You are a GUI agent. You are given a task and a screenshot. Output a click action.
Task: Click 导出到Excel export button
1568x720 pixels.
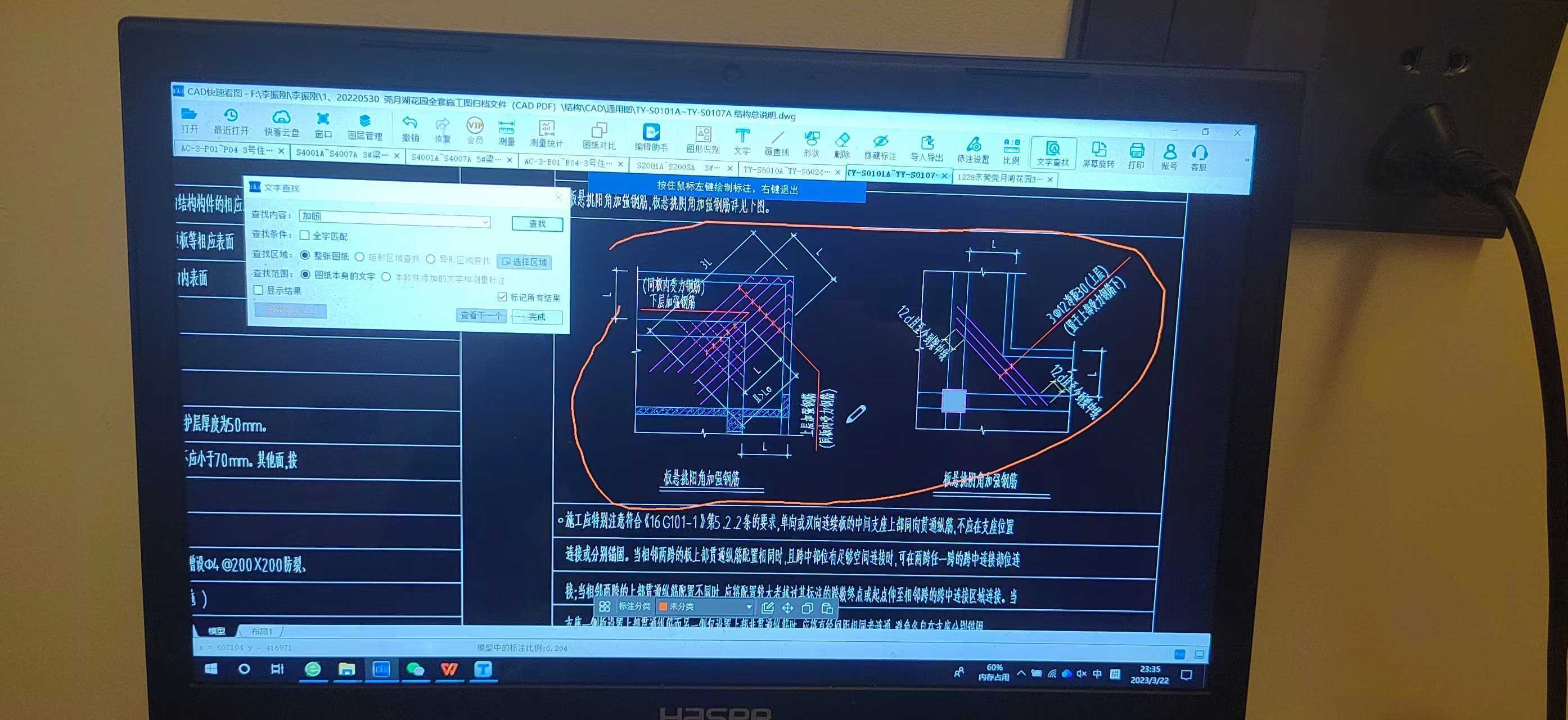(x=290, y=310)
